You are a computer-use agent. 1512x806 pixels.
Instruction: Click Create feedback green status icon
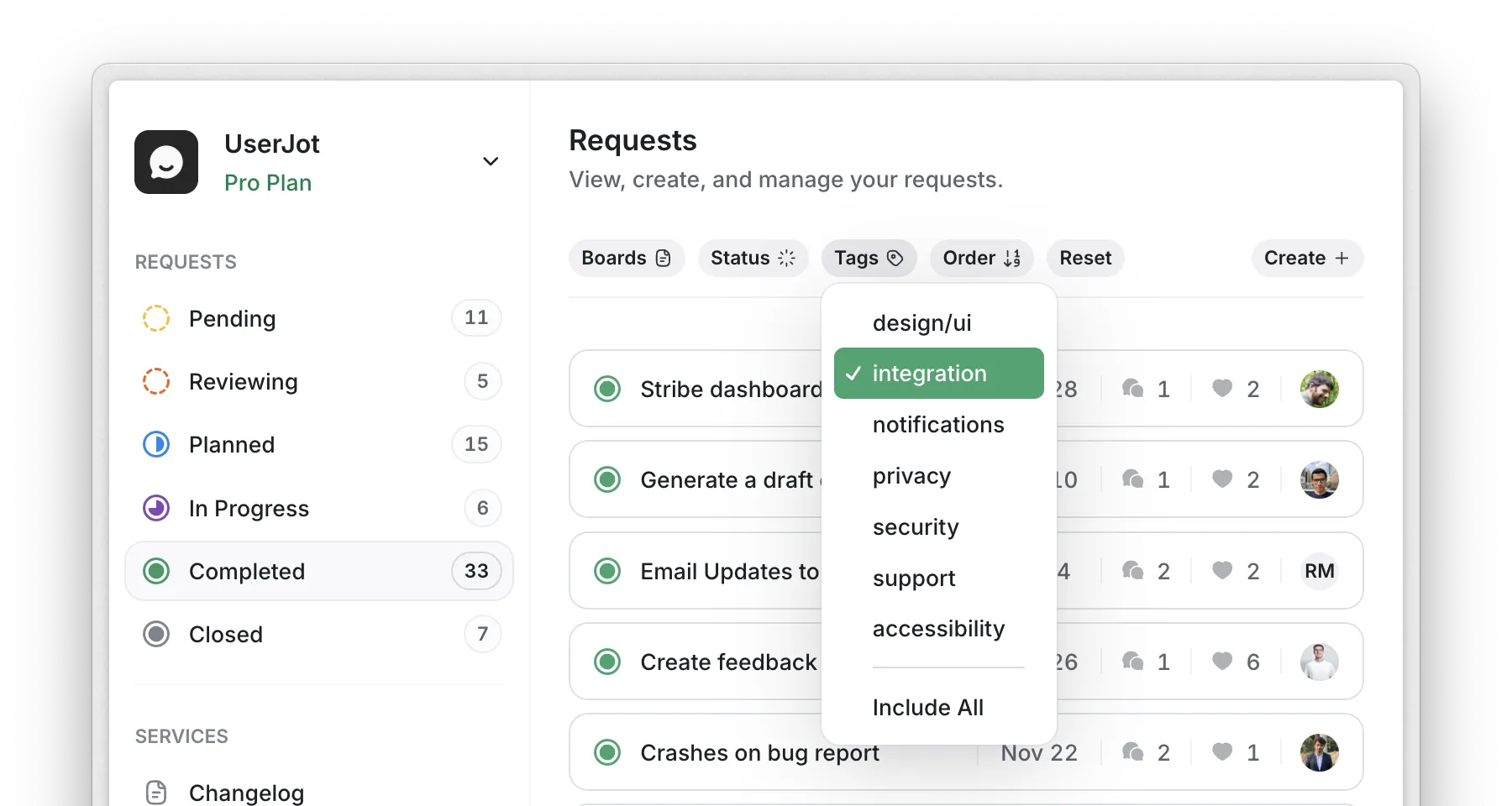click(607, 662)
